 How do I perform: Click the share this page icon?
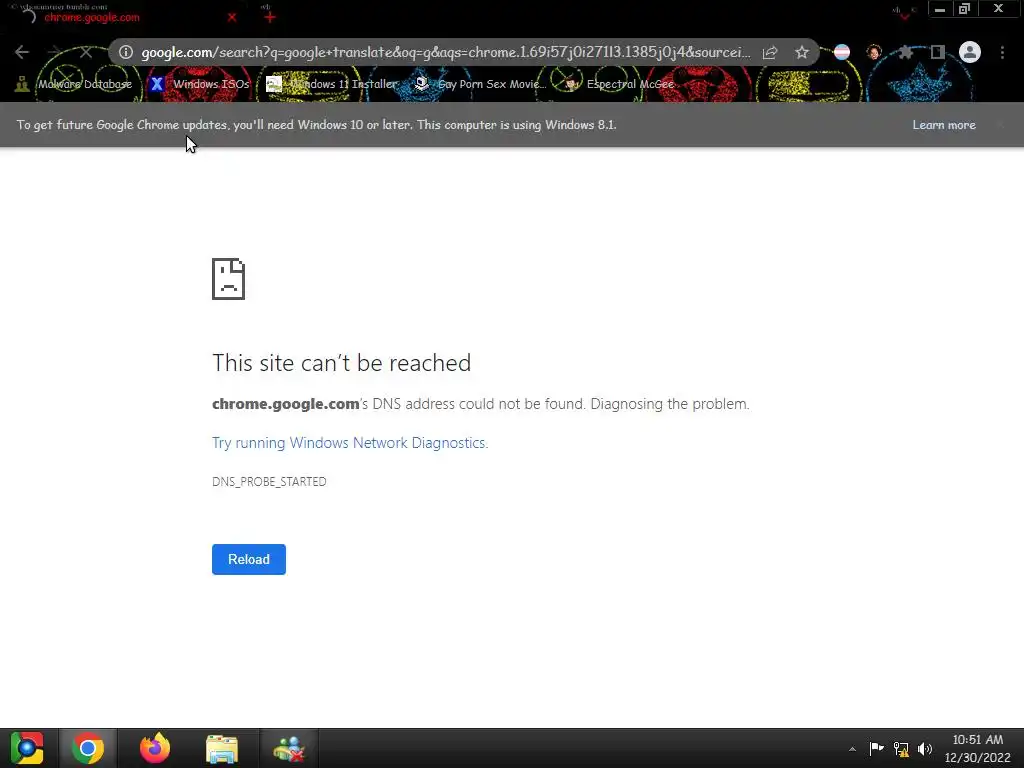coord(770,52)
